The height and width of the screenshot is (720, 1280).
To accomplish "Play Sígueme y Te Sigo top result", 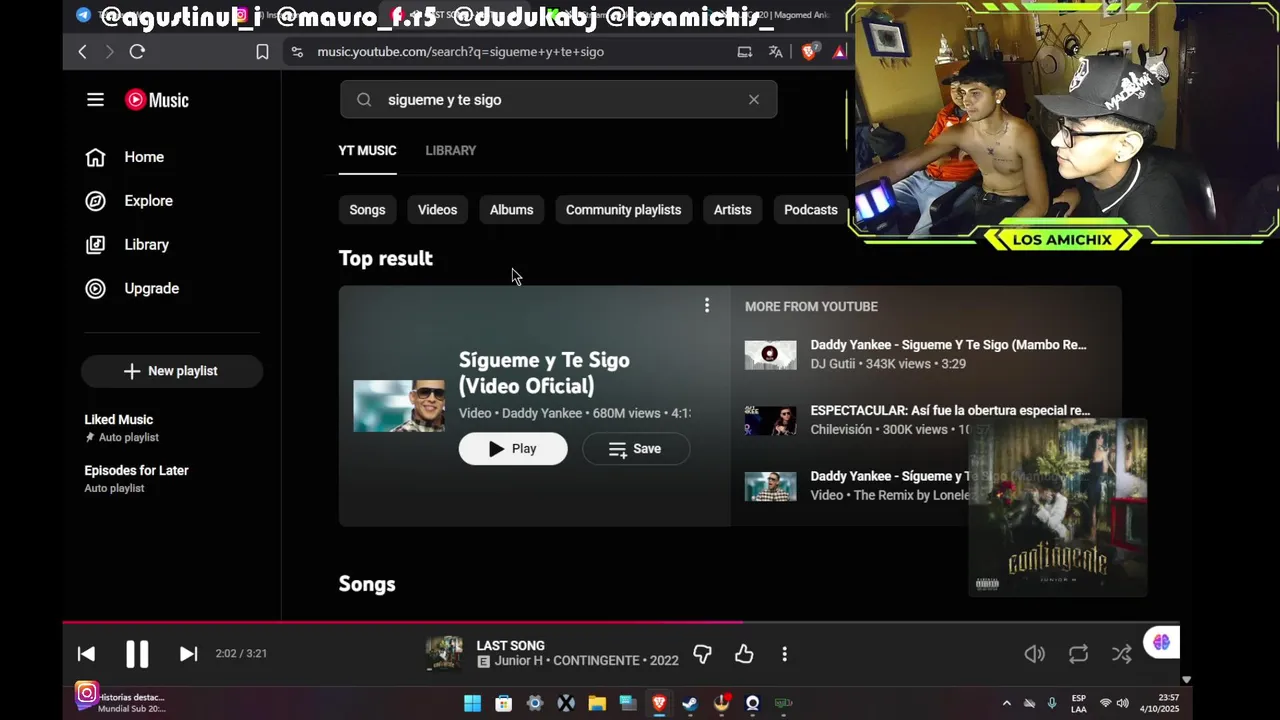I will coord(513,449).
